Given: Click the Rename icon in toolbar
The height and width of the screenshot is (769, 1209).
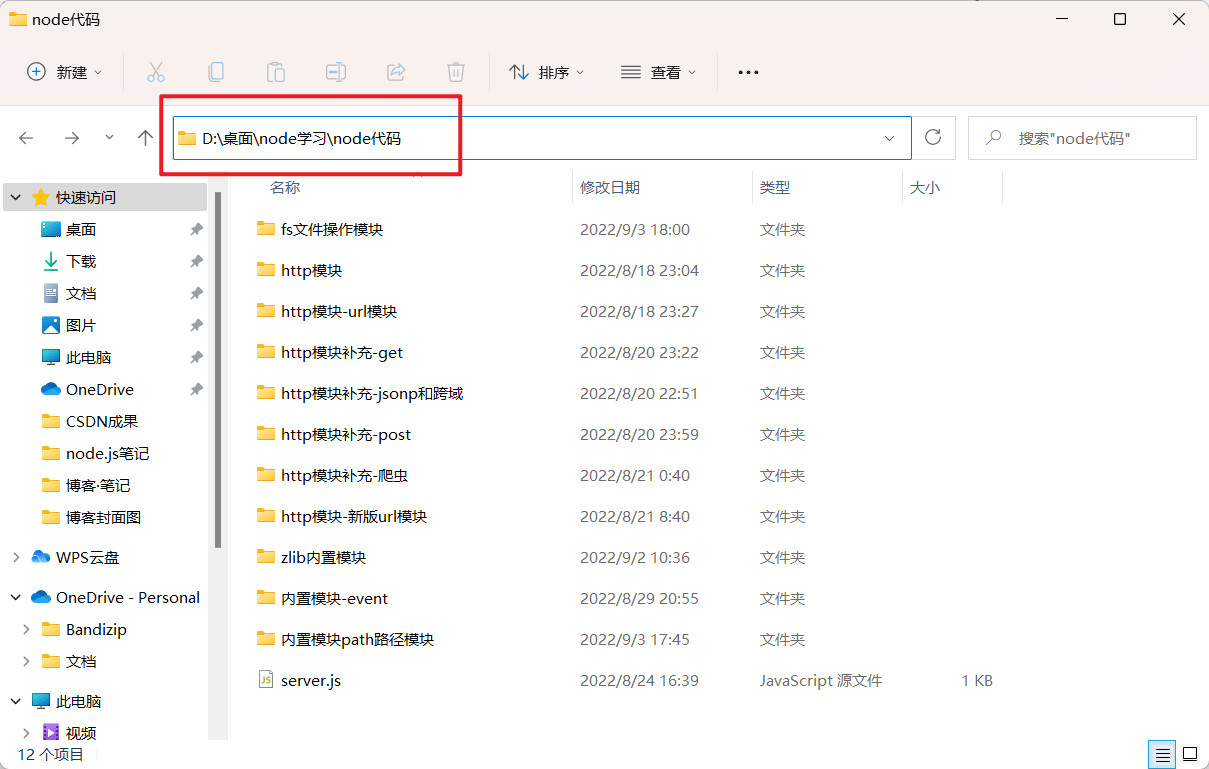Looking at the screenshot, I should [x=335, y=72].
